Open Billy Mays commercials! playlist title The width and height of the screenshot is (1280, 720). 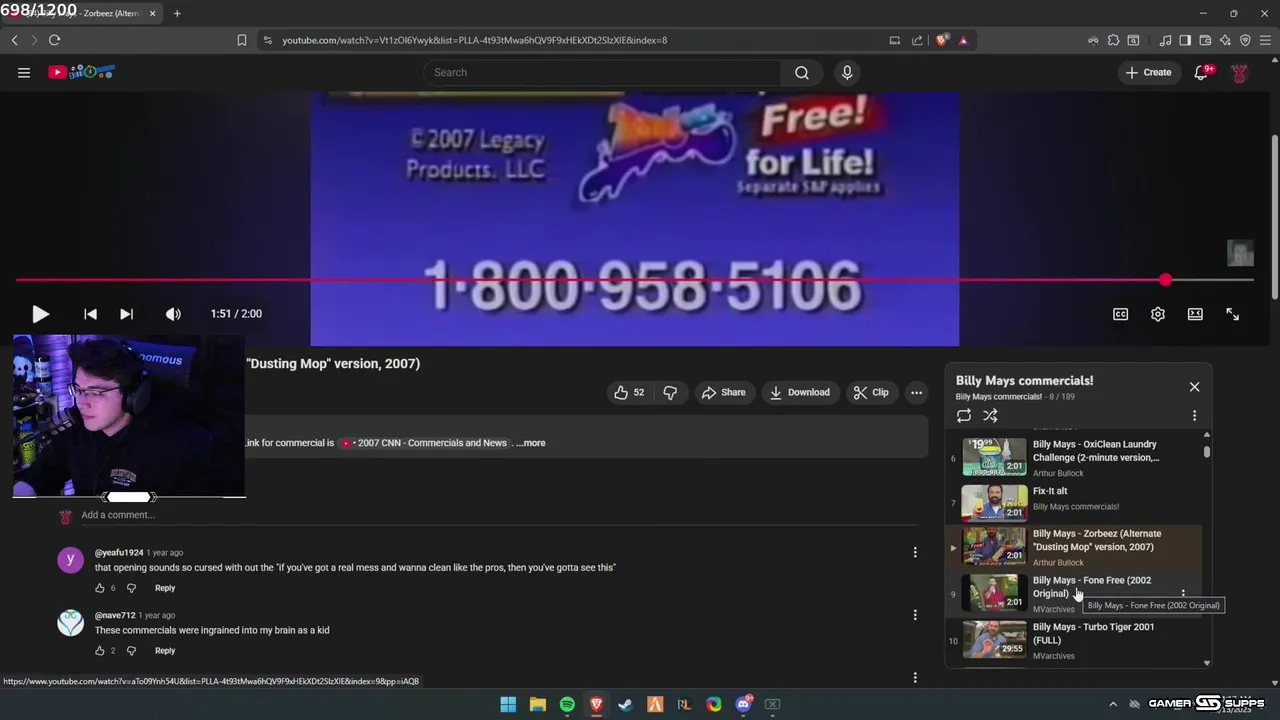pos(1024,381)
